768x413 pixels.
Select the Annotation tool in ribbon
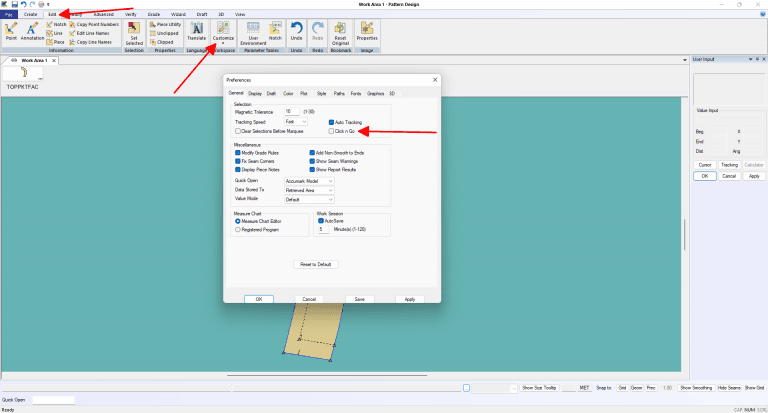coord(33,31)
